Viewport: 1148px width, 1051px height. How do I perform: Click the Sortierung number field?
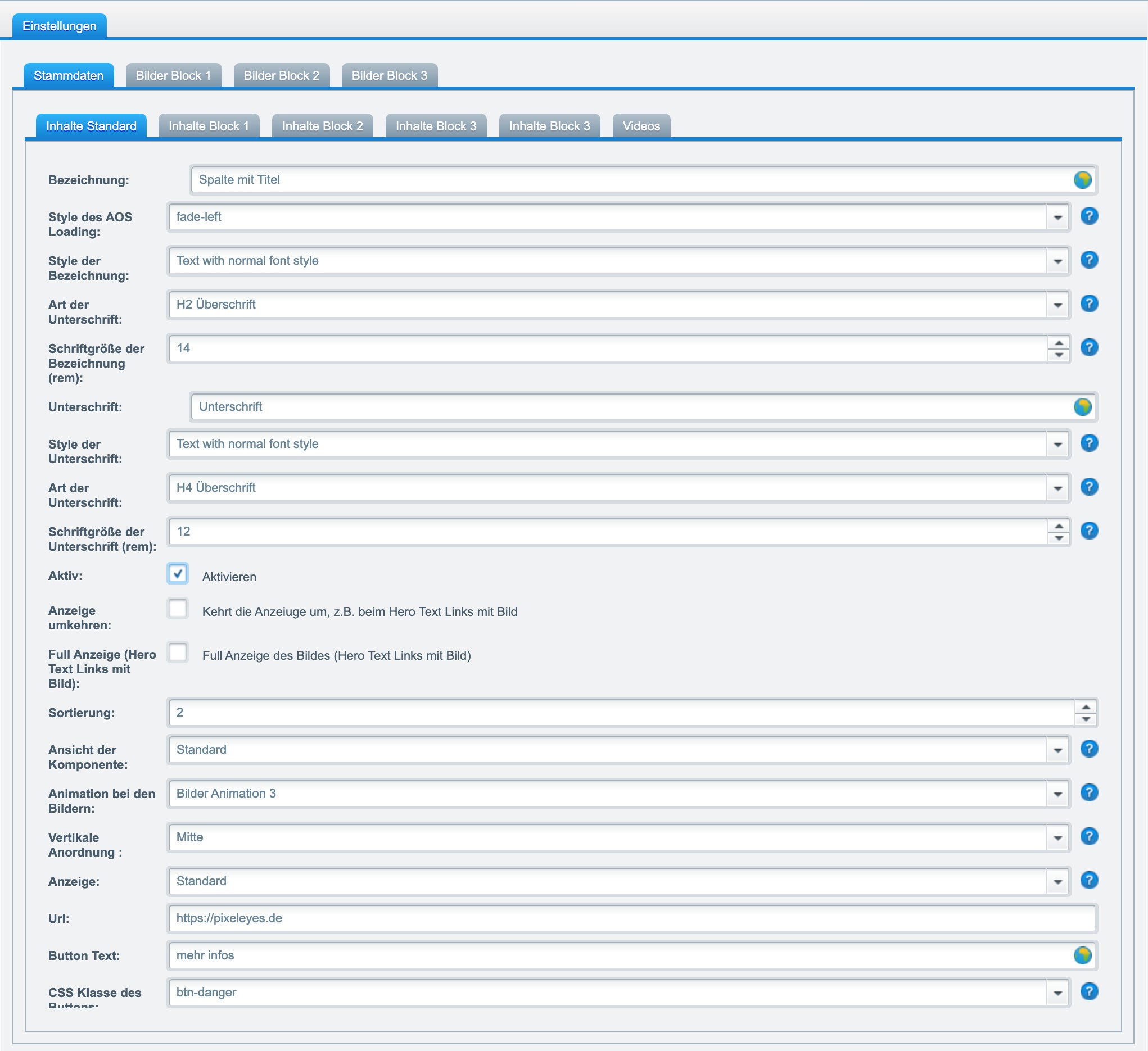point(621,713)
